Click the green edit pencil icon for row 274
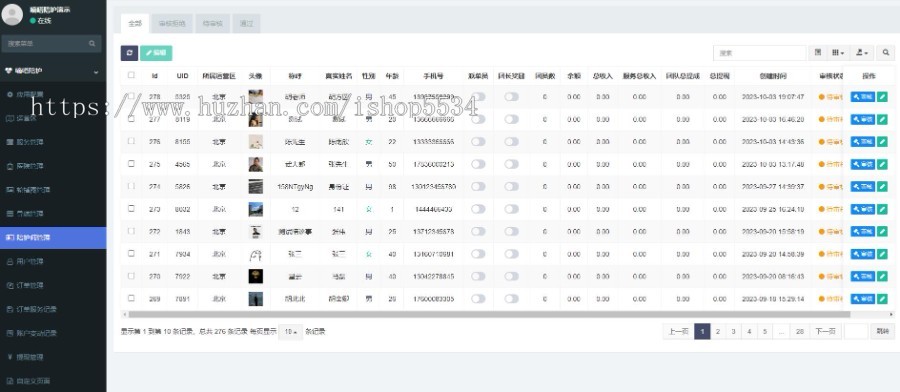 (882, 187)
